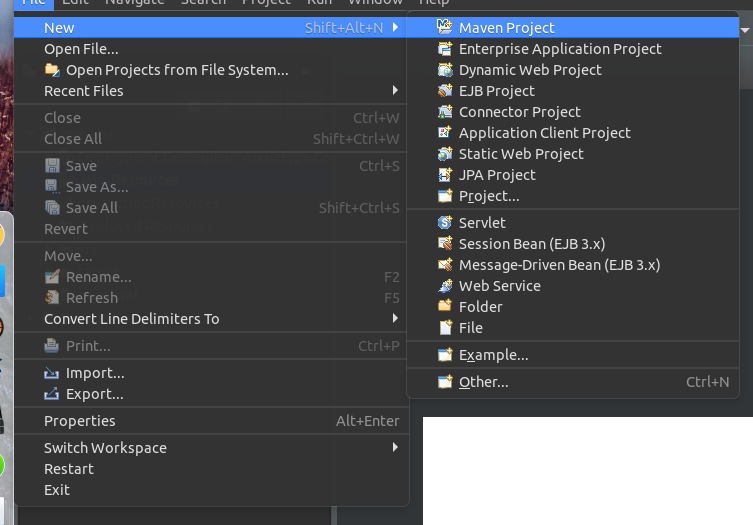Click the new Folder icon
This screenshot has height=525, width=753.
445,306
